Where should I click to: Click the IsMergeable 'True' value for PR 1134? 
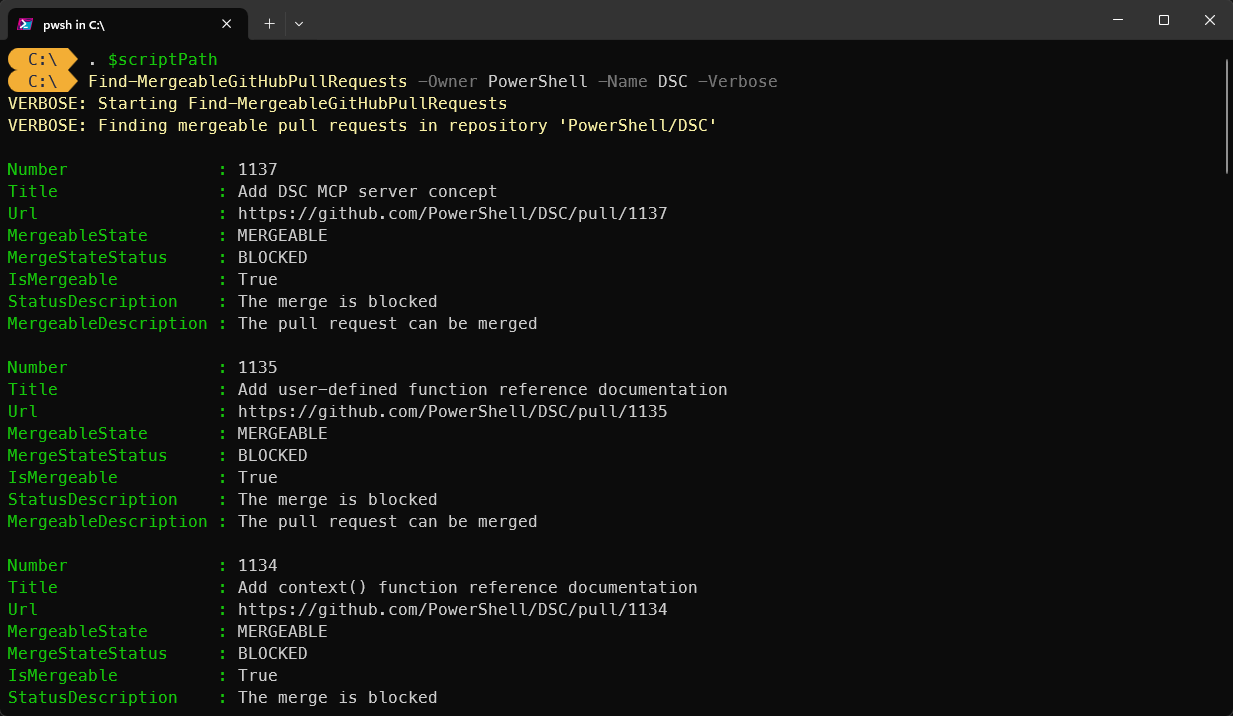(x=256, y=675)
